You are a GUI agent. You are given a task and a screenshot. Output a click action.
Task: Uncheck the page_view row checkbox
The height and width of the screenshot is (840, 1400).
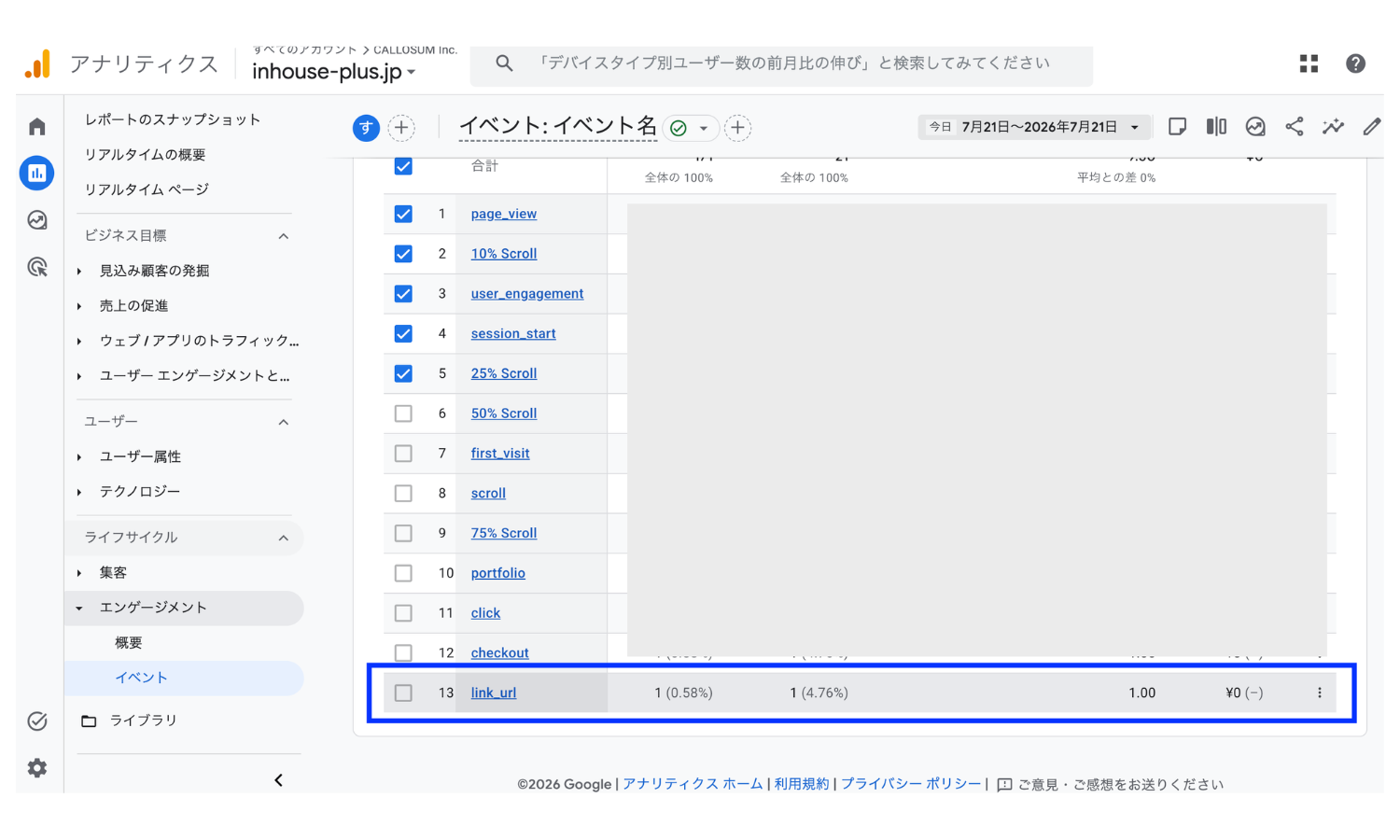pyautogui.click(x=403, y=214)
